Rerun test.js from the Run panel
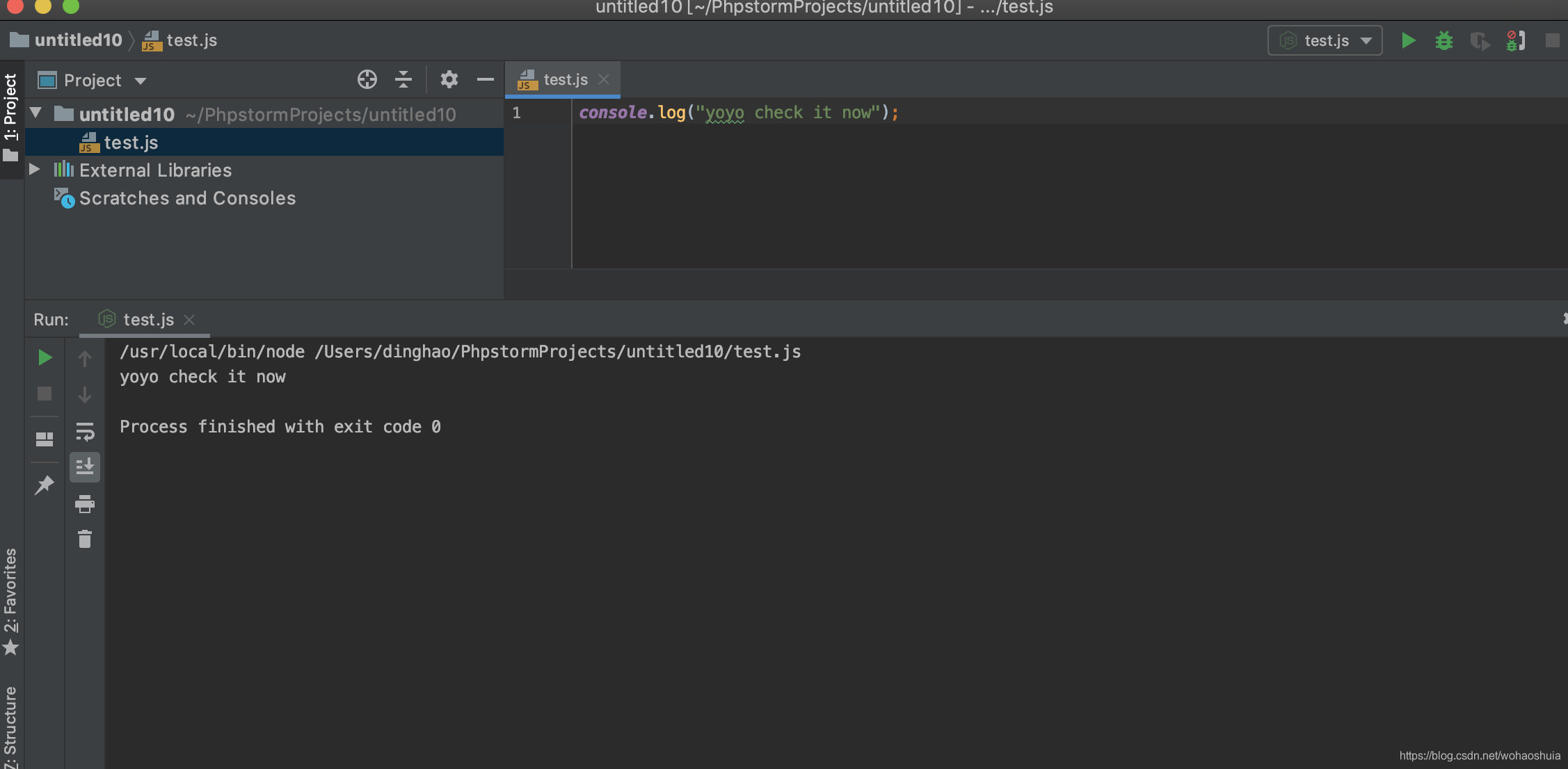This screenshot has height=769, width=1568. pos(45,357)
